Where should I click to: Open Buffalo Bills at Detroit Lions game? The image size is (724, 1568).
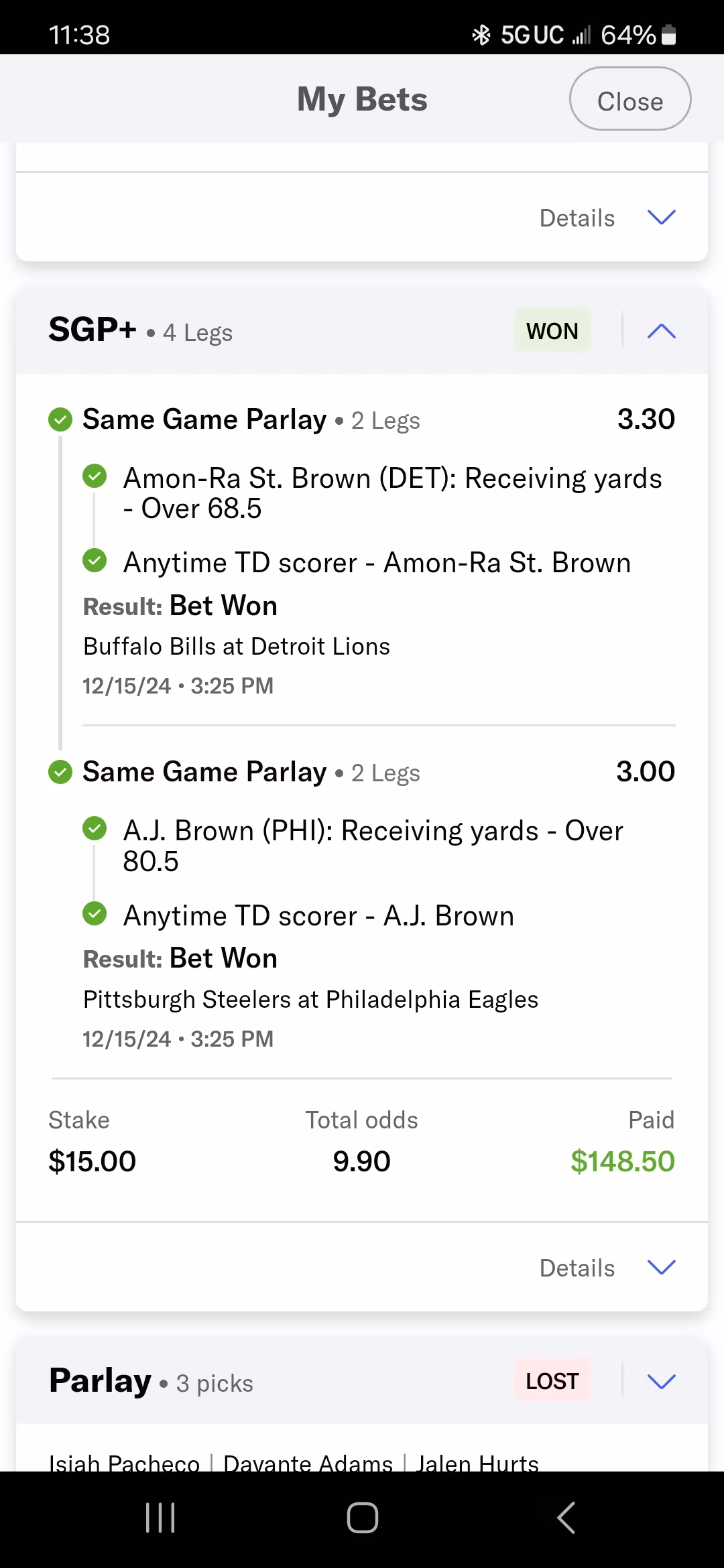pyautogui.click(x=236, y=647)
